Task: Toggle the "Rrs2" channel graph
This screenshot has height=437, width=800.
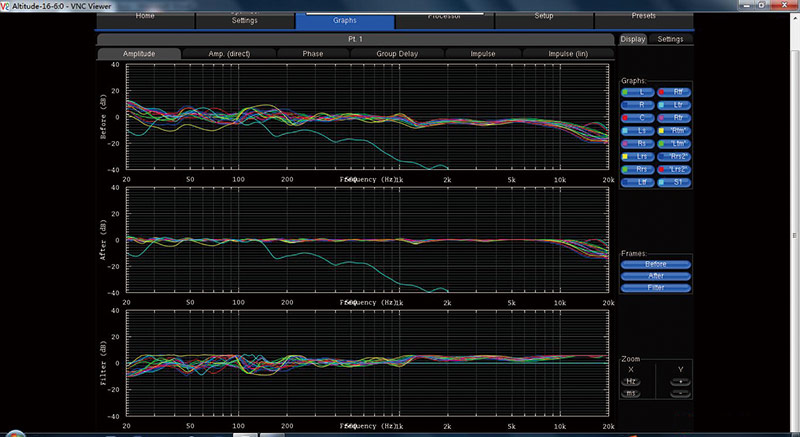Action: point(674,157)
